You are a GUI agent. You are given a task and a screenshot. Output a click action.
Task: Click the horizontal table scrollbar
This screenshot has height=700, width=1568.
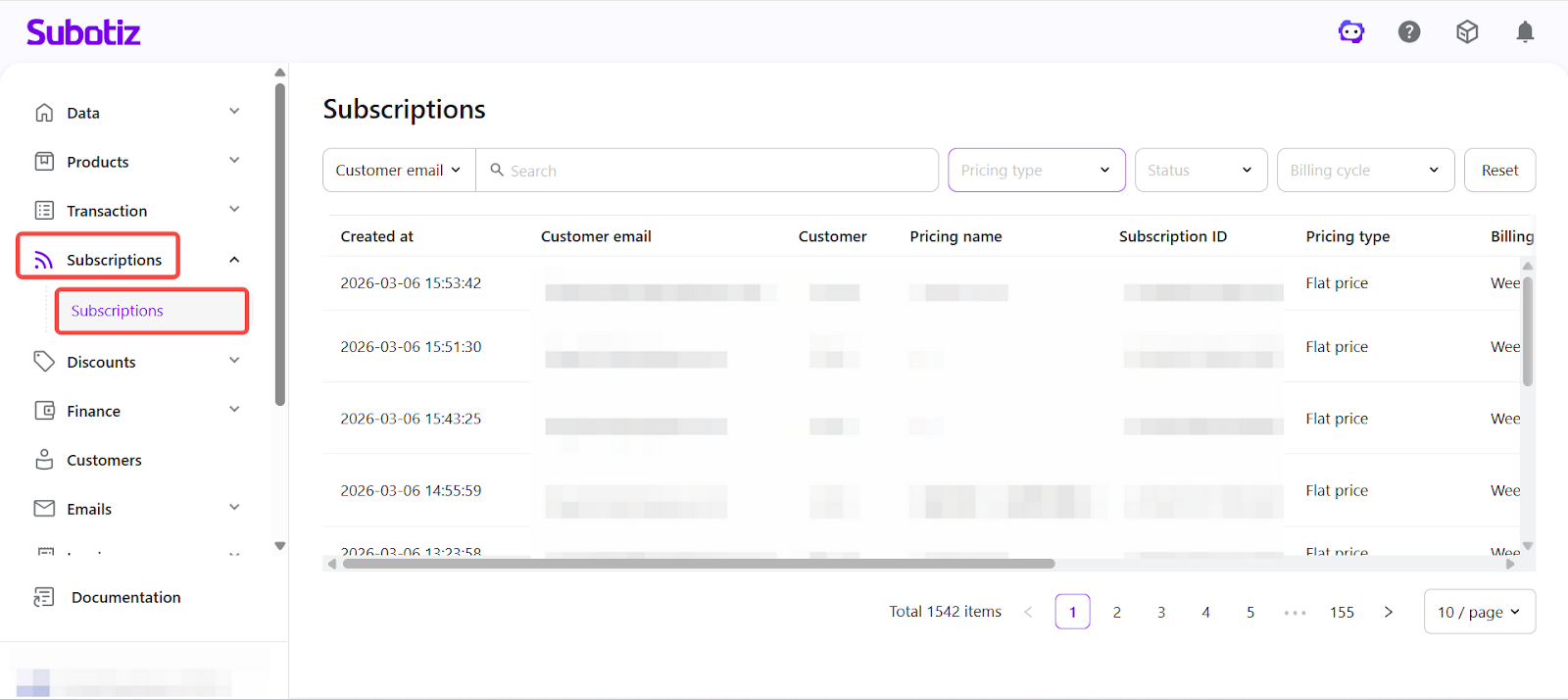[x=698, y=564]
